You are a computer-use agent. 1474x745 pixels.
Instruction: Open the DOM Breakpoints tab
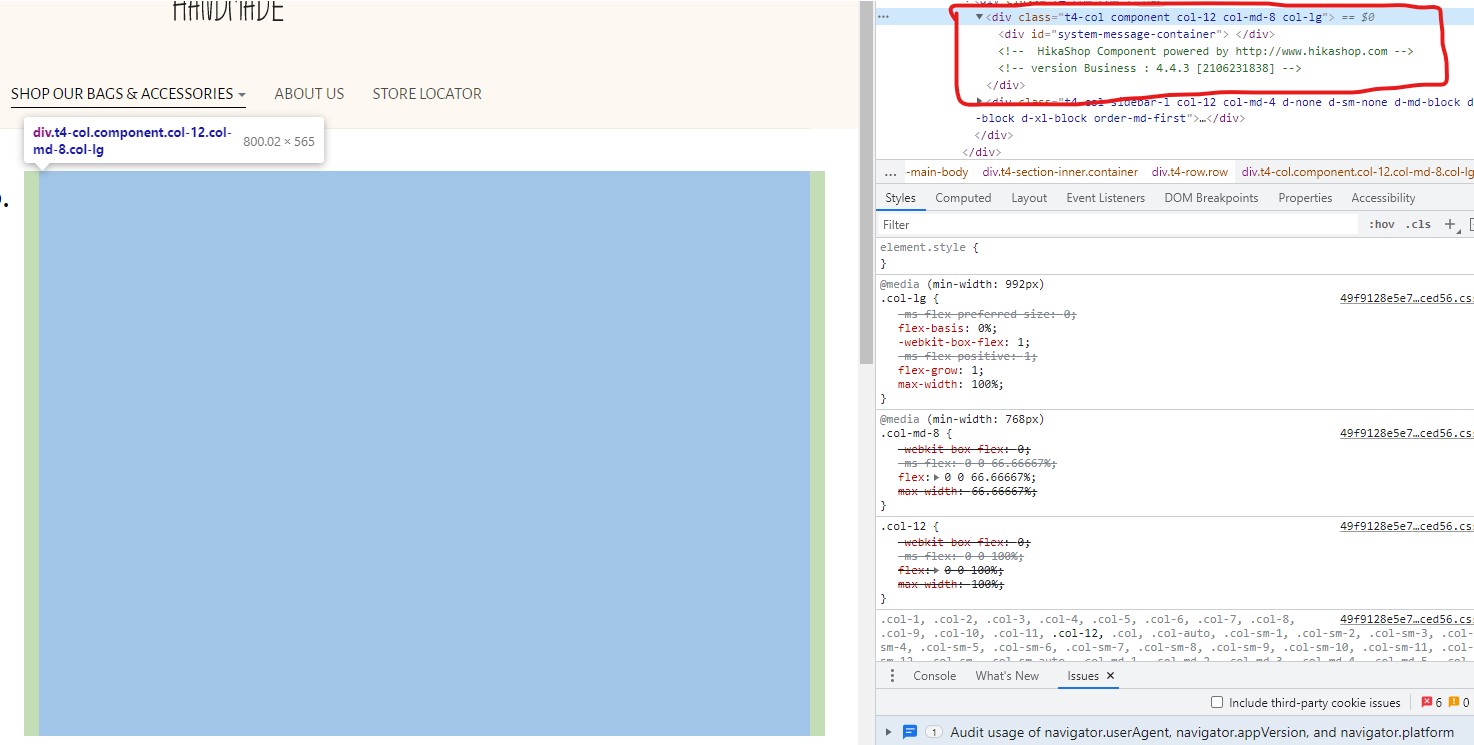pyautogui.click(x=1211, y=198)
